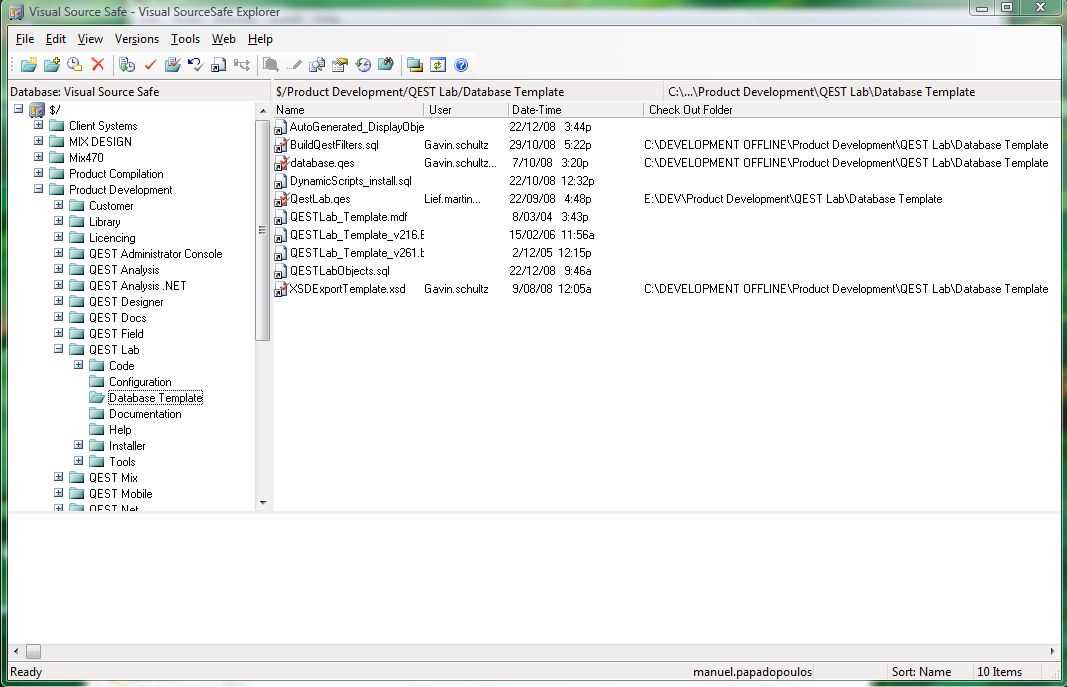Expand the Installer folder in the tree
Image resolution: width=1067 pixels, height=687 pixels.
79,446
